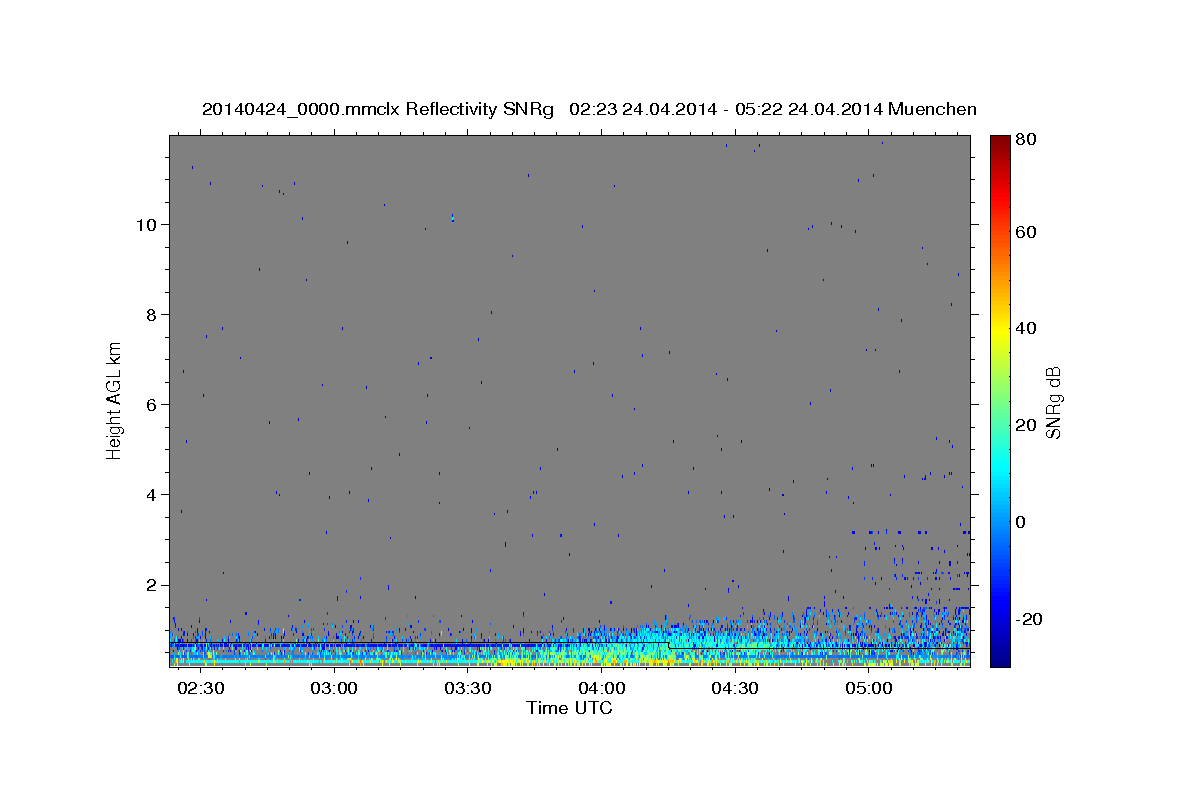Click the dark red top of the colorbar
1200x800 pixels.
[x=1000, y=143]
